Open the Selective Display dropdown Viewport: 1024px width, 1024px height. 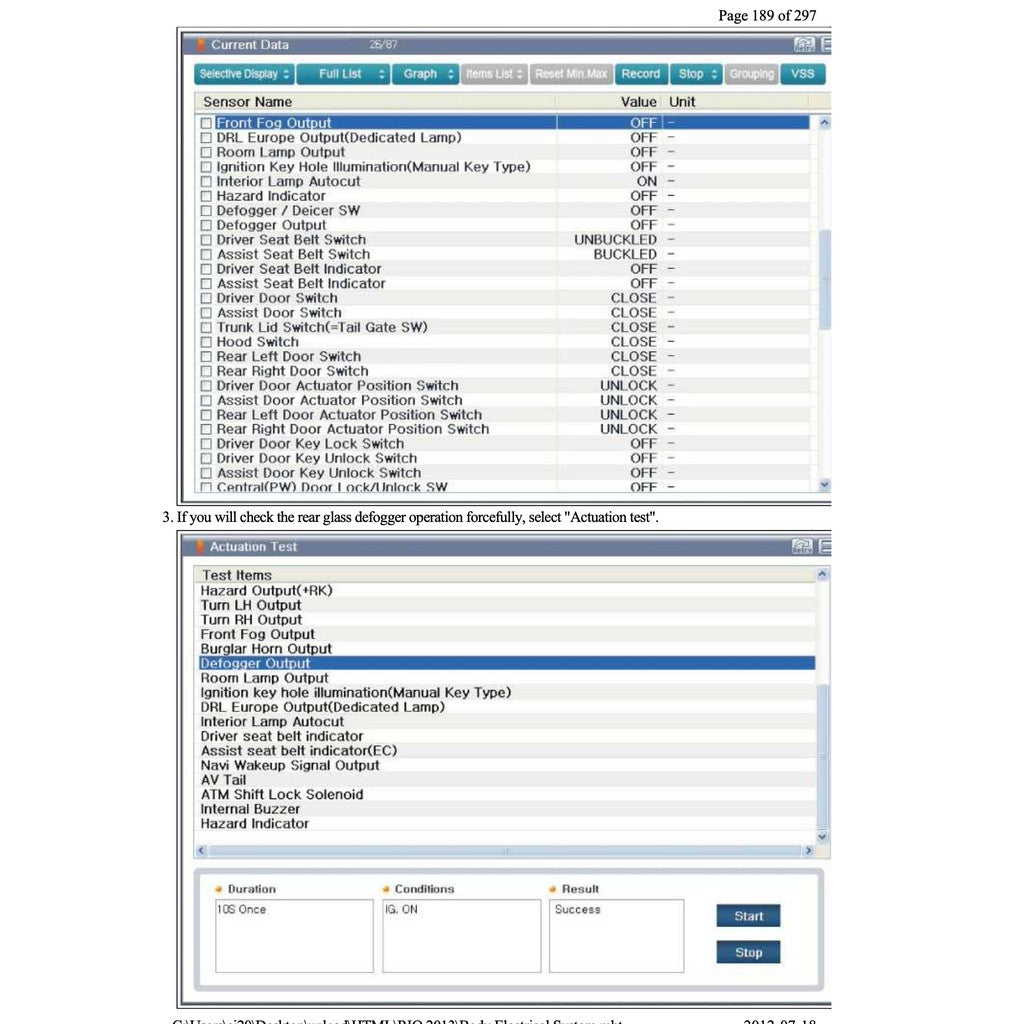click(x=243, y=73)
